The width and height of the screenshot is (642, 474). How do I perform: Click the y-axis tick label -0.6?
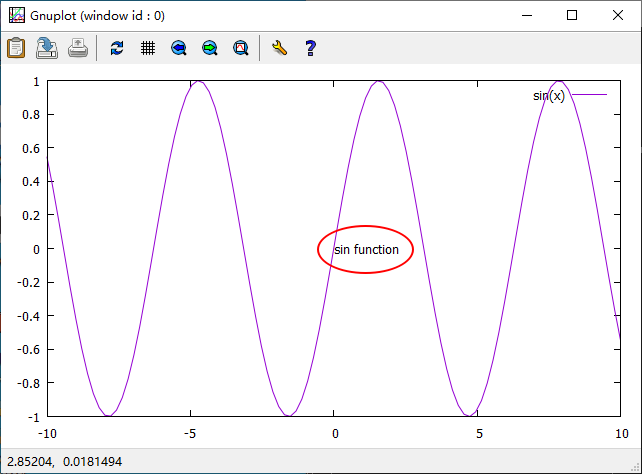pos(29,350)
